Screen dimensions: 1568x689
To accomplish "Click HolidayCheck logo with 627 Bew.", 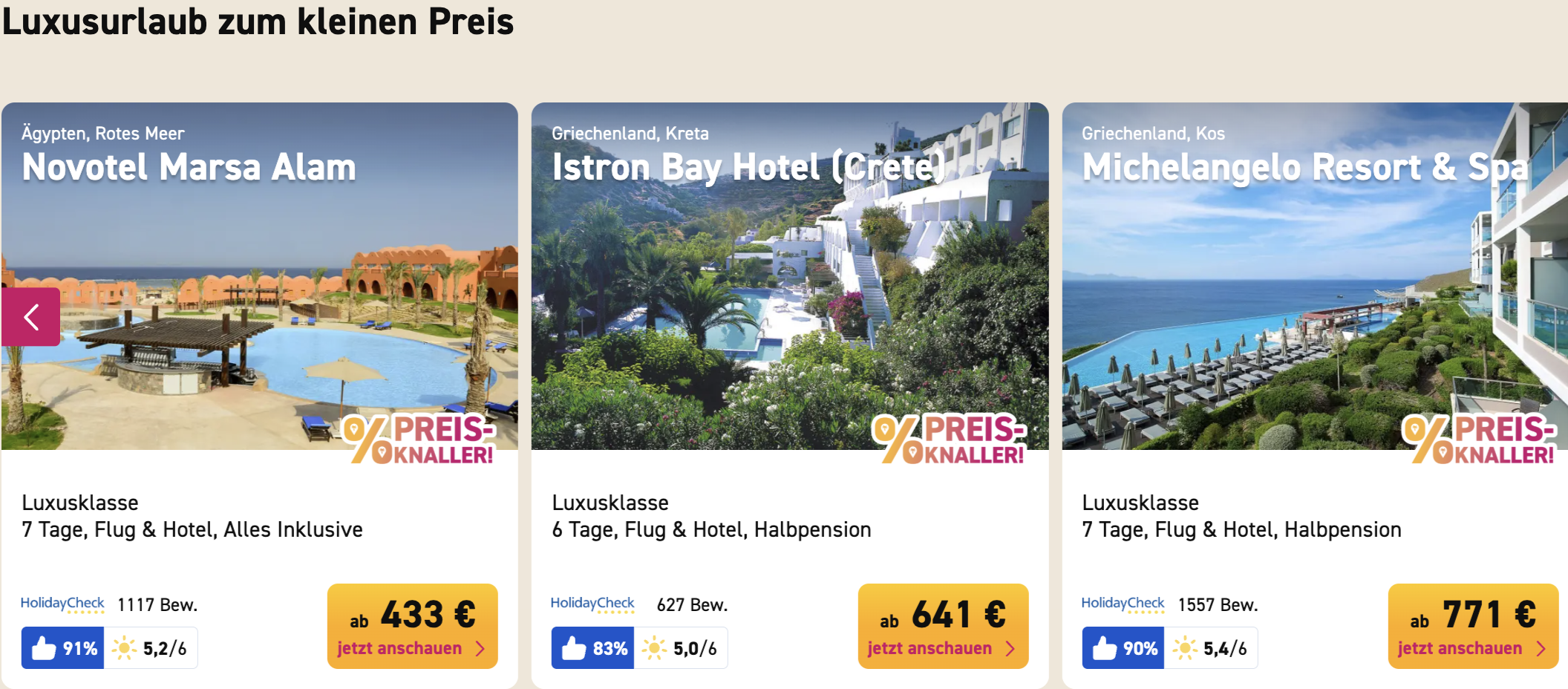I will (592, 604).
